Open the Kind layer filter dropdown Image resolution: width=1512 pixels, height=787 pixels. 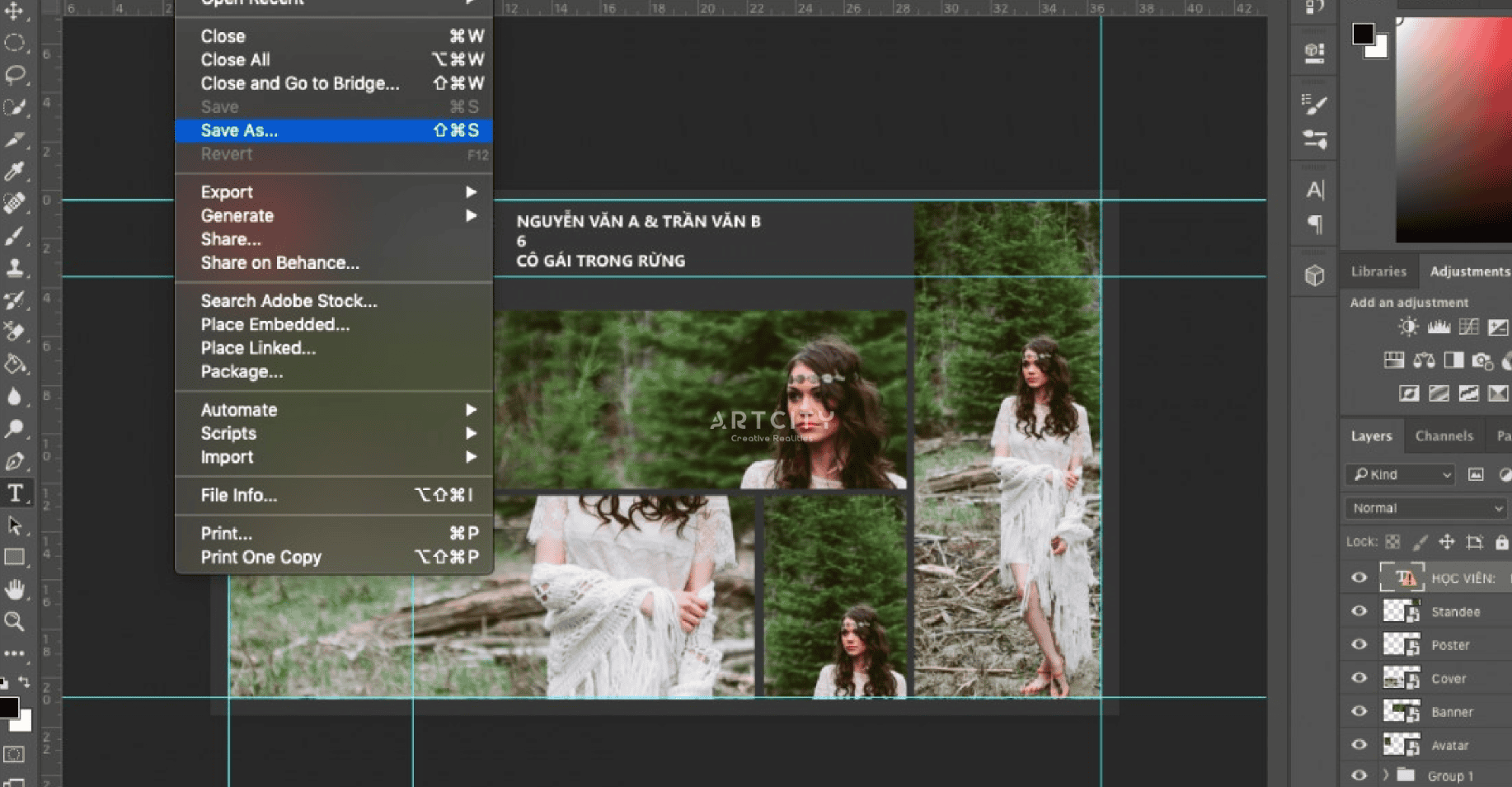point(1401,474)
